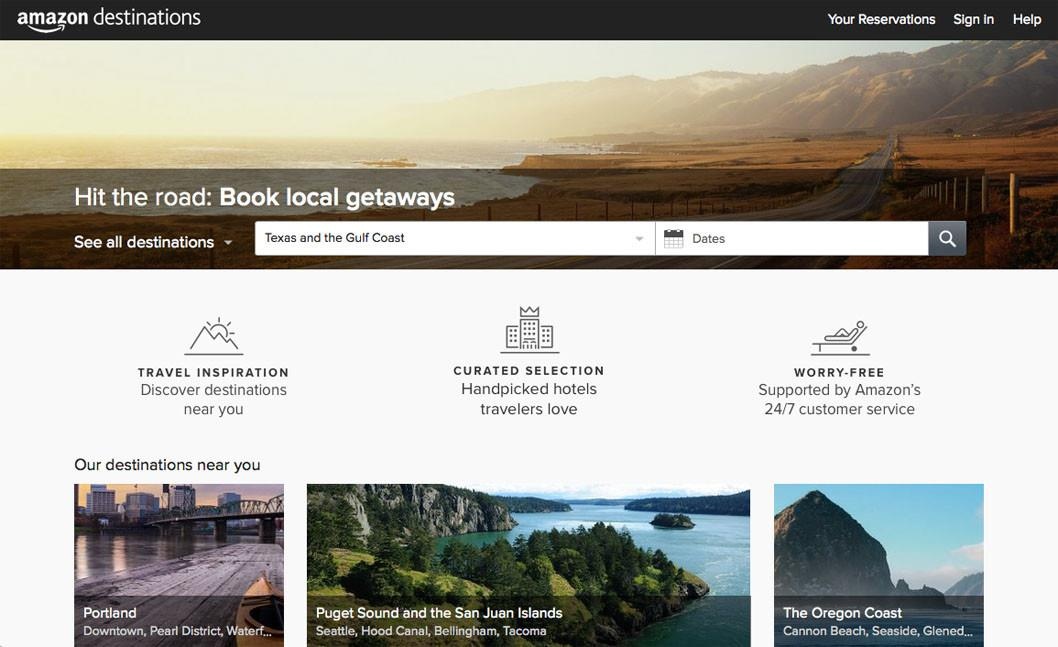Click the Worry-Free heading text
The width and height of the screenshot is (1058, 647).
839,372
